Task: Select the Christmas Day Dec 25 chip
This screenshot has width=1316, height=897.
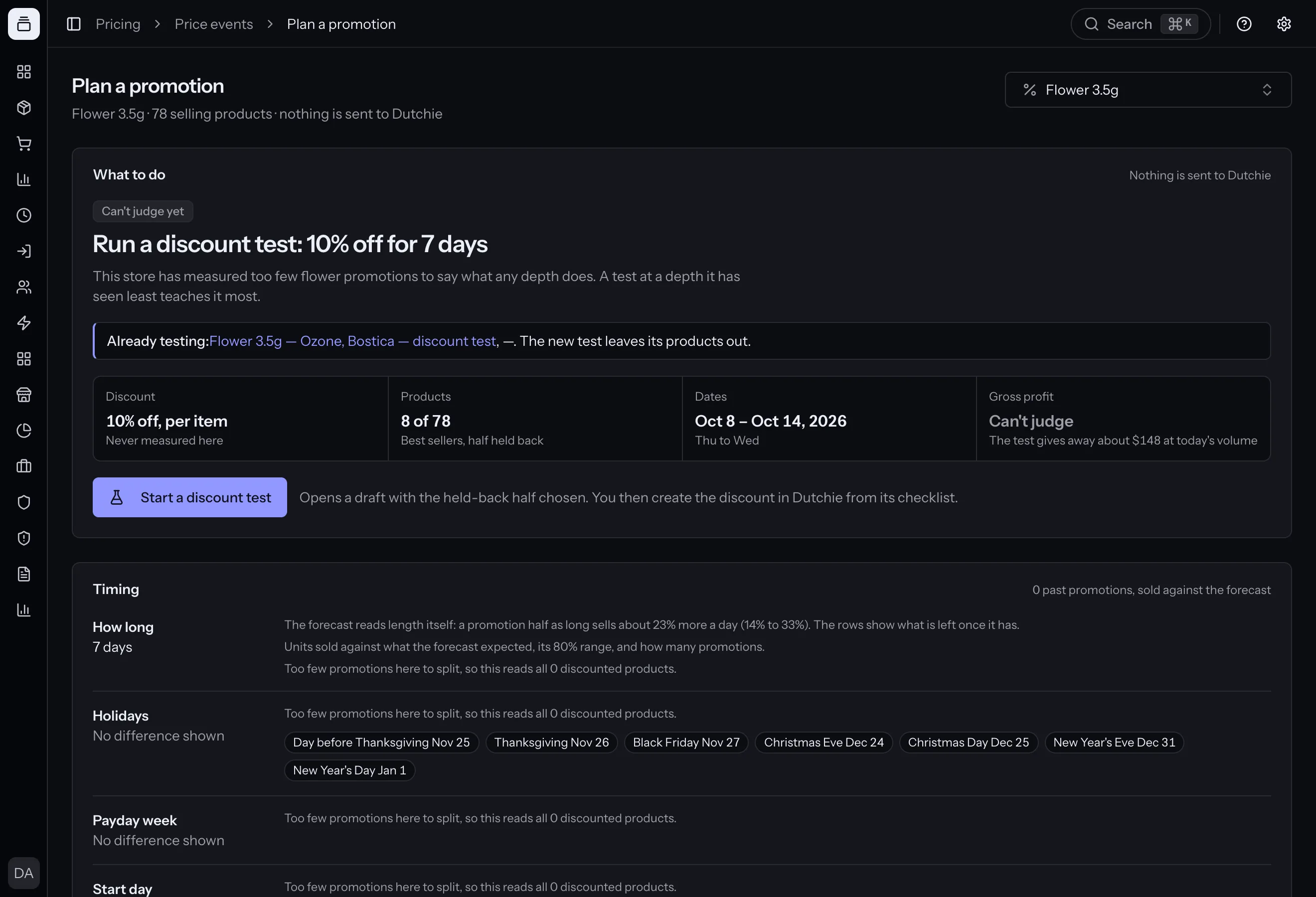Action: (969, 742)
